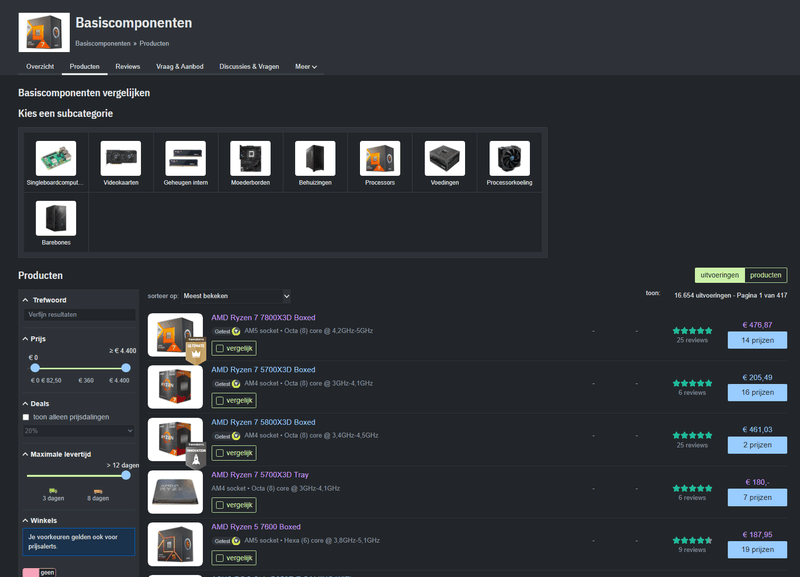Open the Geheugen intern subcategory icon
Viewport: 800px width, 577px height.
click(x=186, y=158)
